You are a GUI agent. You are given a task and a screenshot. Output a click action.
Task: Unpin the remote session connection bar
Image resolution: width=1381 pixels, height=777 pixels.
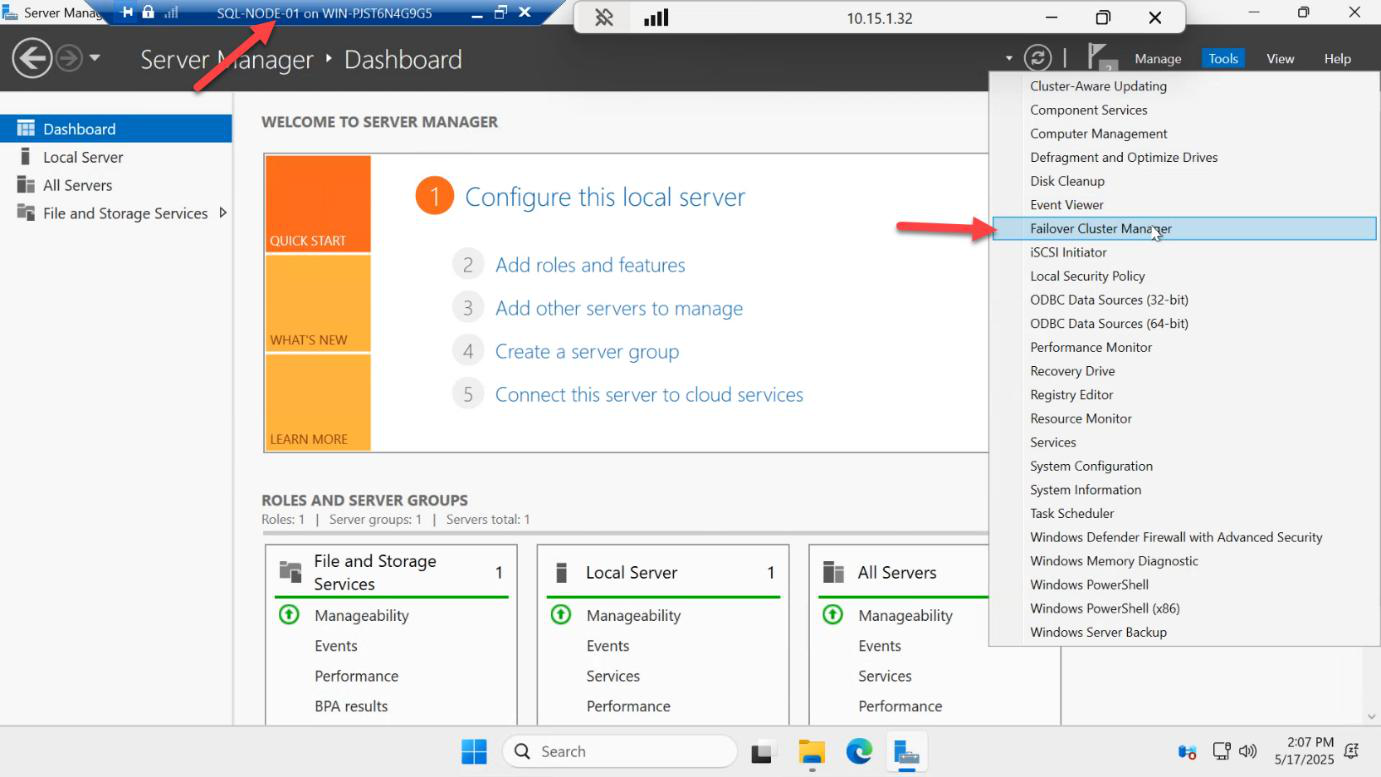click(x=604, y=18)
